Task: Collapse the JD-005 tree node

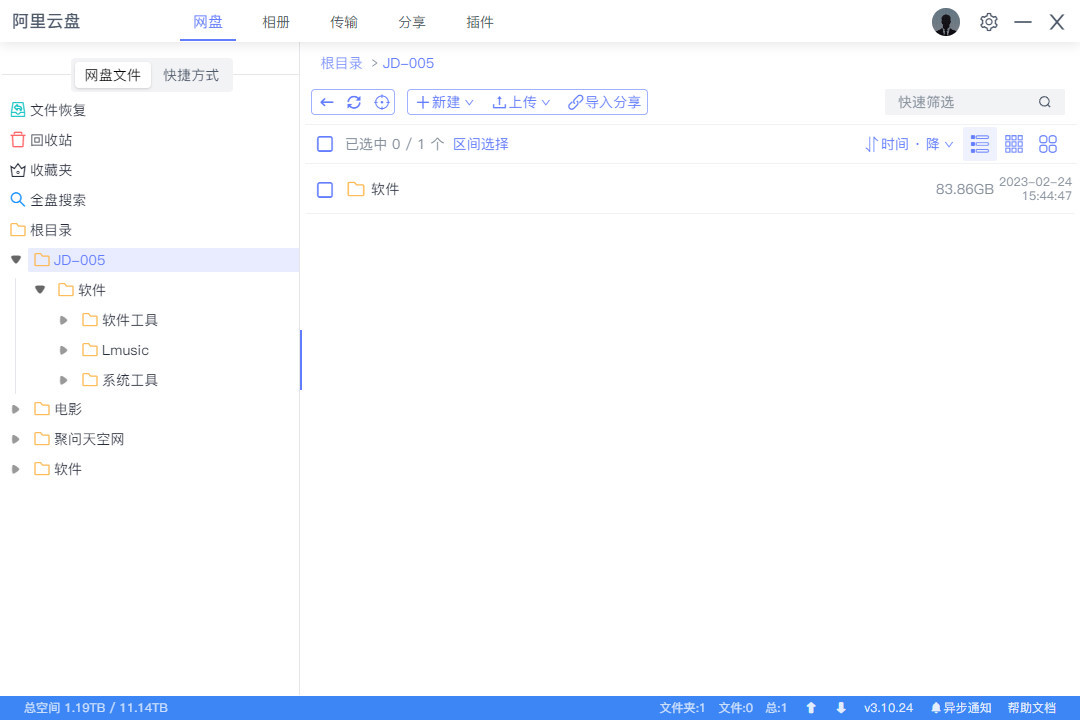Action: [x=16, y=260]
